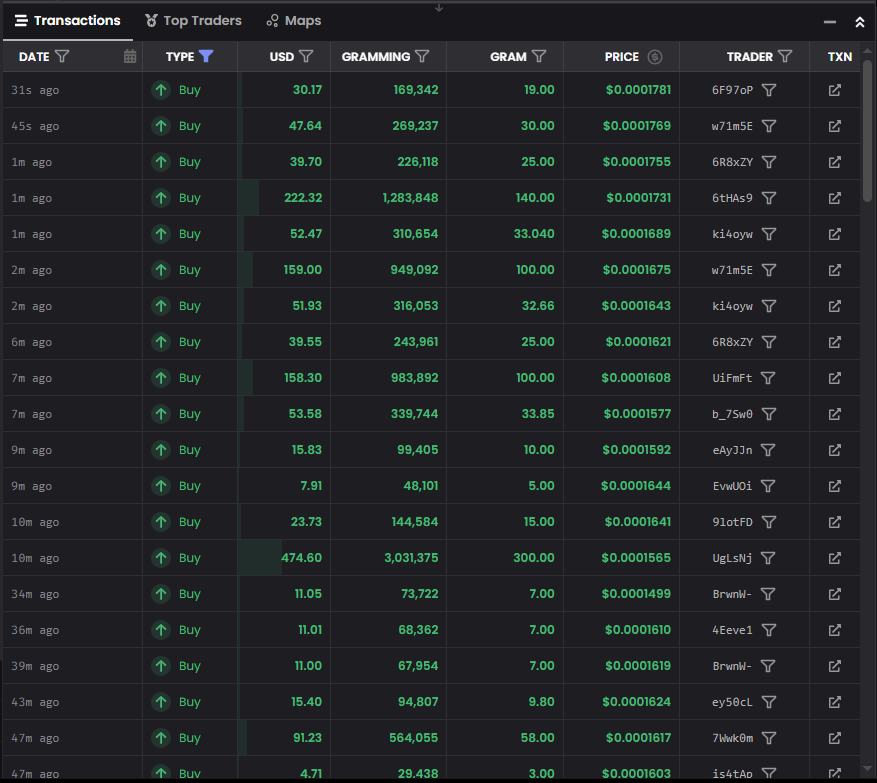Filter trades by trader 6F97oP

pos(770,90)
